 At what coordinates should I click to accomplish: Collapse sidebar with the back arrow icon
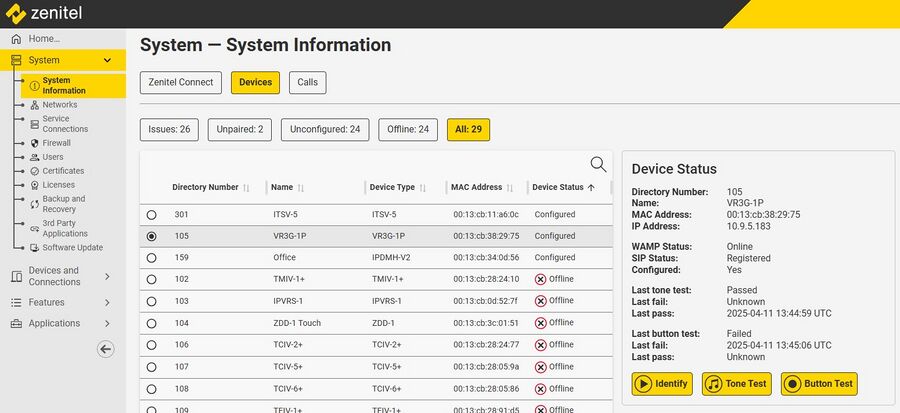[x=106, y=349]
